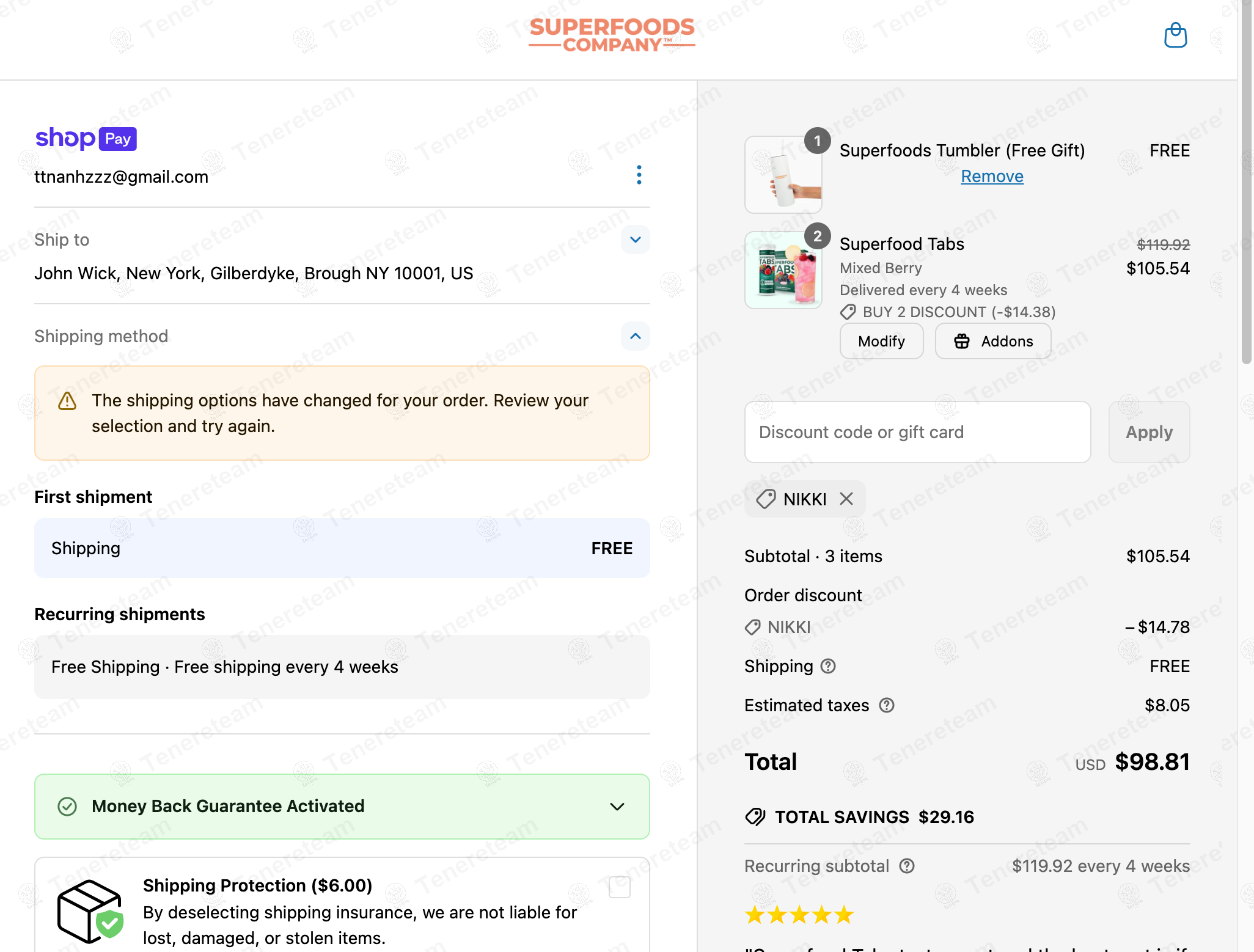Click the Total amount $98.81
The height and width of the screenshot is (952, 1254).
(1152, 762)
